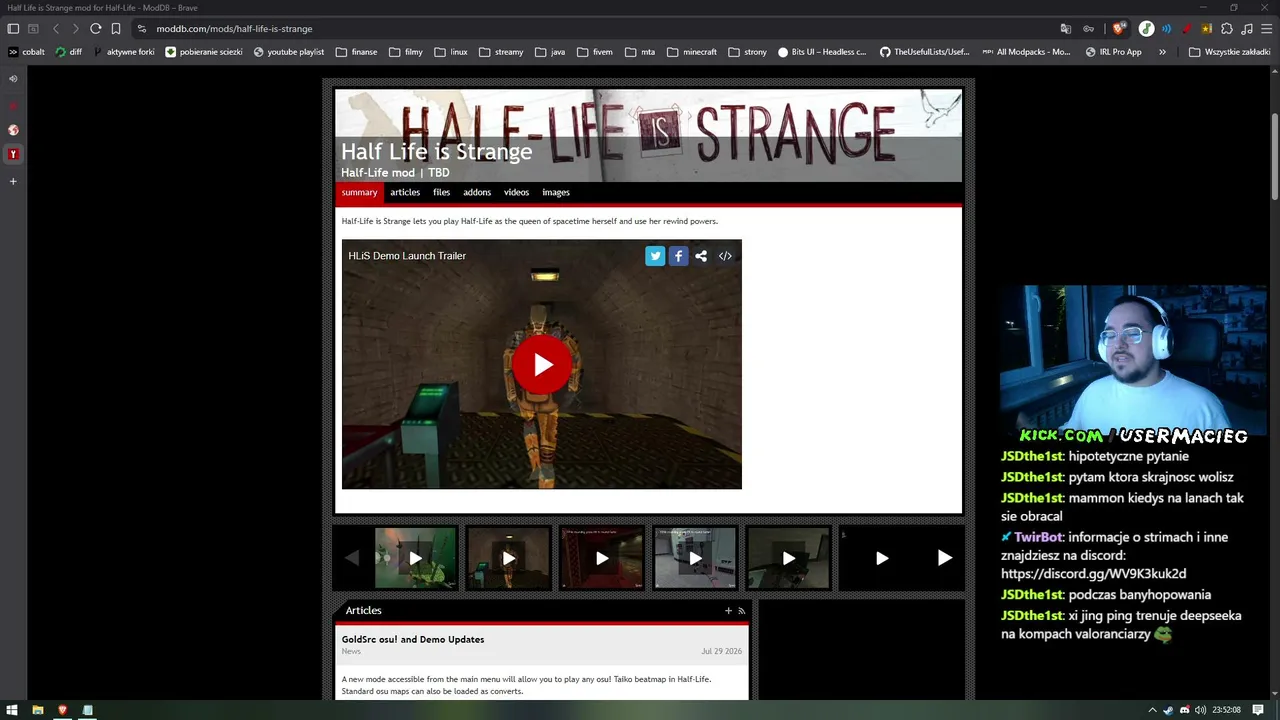Select the globe tab in vertical sidebar
This screenshot has width=1280, height=720.
point(13,130)
